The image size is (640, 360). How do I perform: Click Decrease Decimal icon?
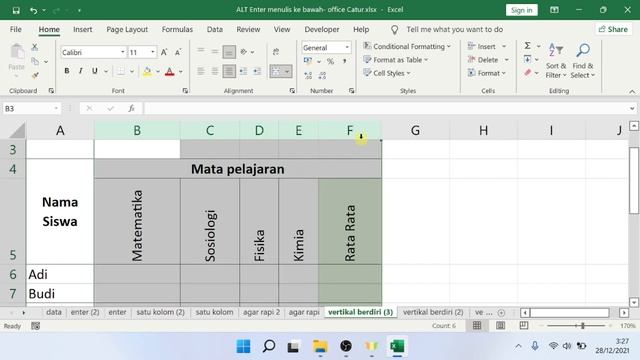click(322, 75)
